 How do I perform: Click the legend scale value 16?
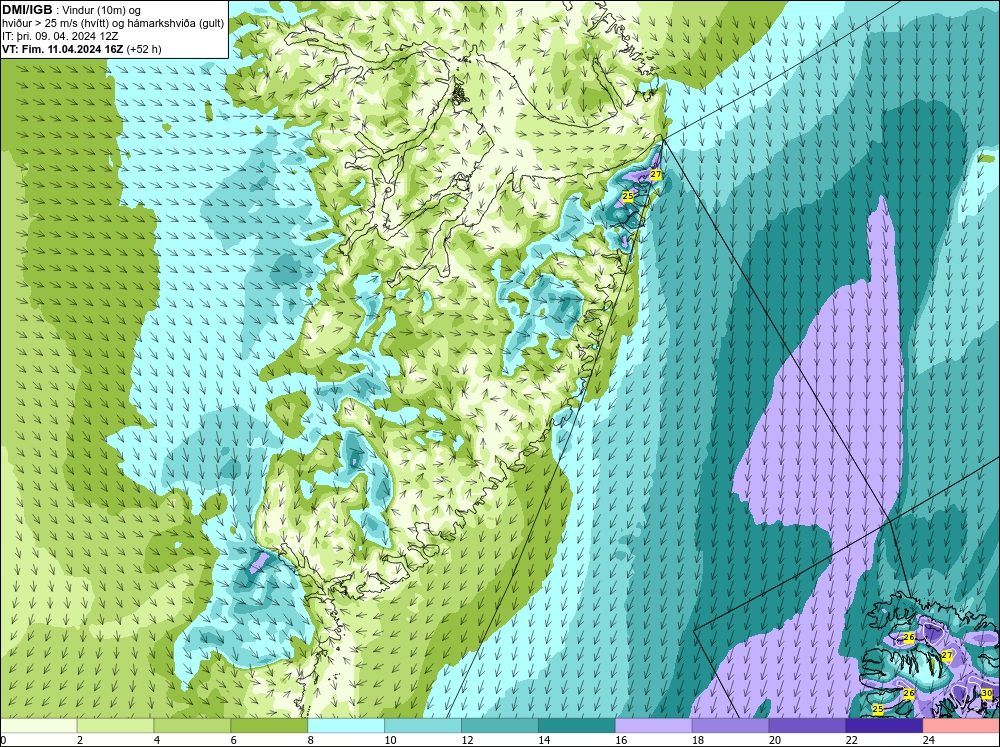(621, 740)
